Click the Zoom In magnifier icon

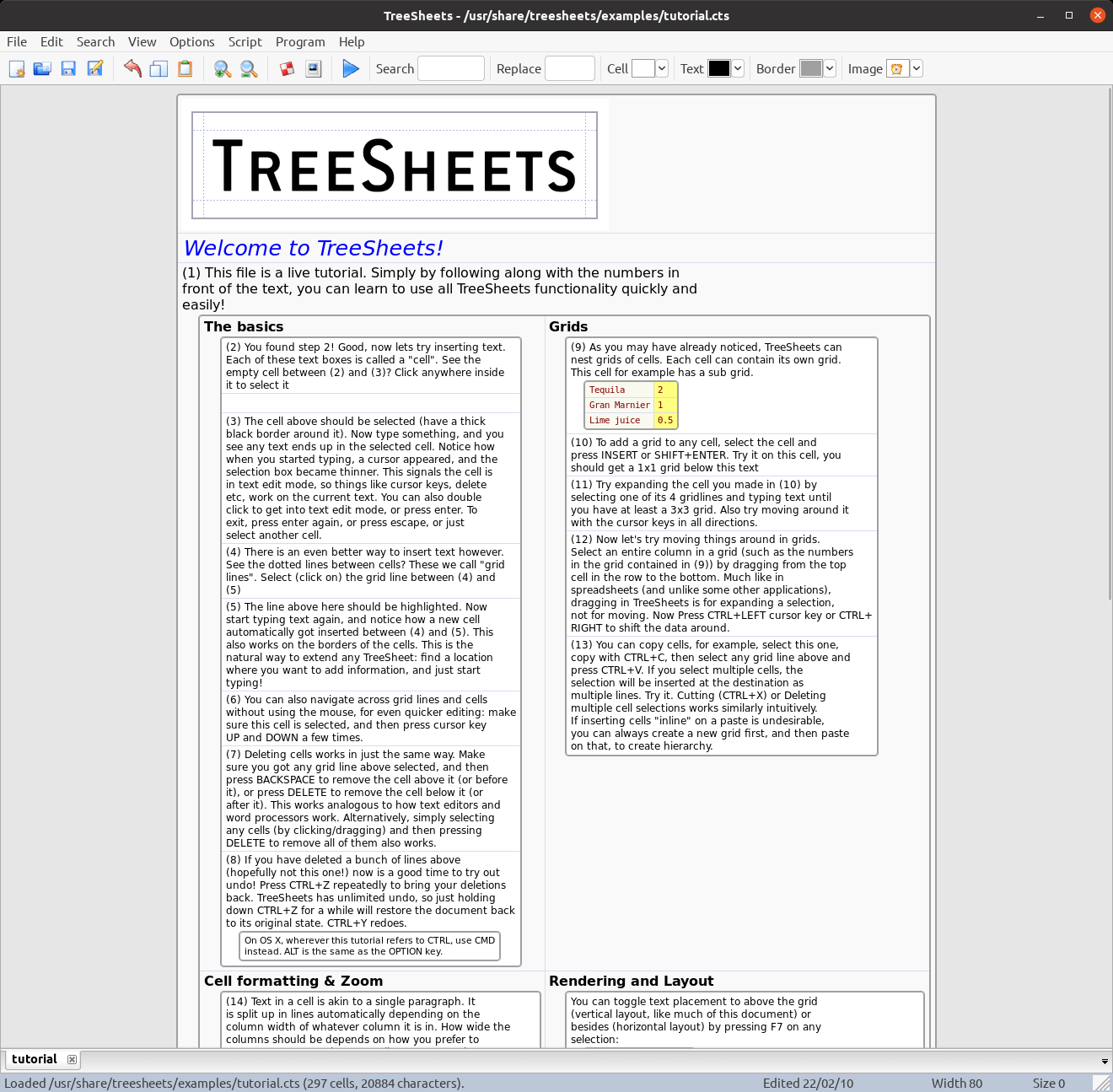[223, 69]
